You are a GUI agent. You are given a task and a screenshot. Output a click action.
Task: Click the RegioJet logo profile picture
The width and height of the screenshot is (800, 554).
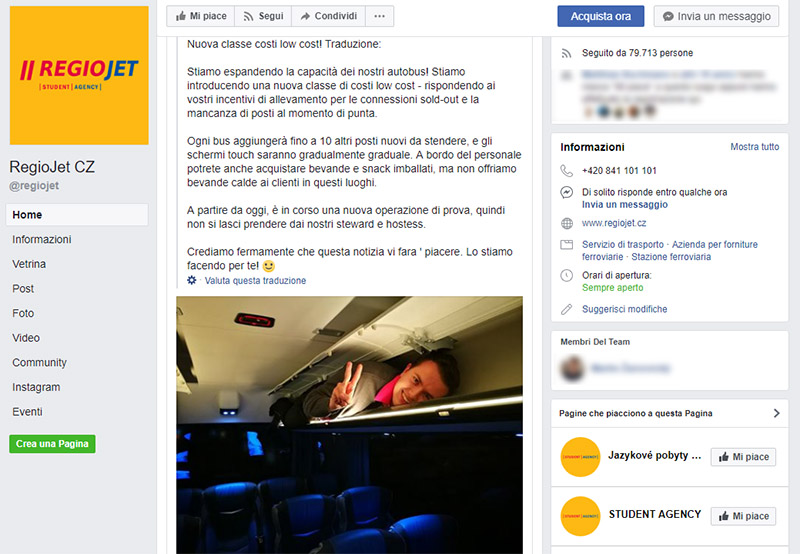click(x=79, y=75)
